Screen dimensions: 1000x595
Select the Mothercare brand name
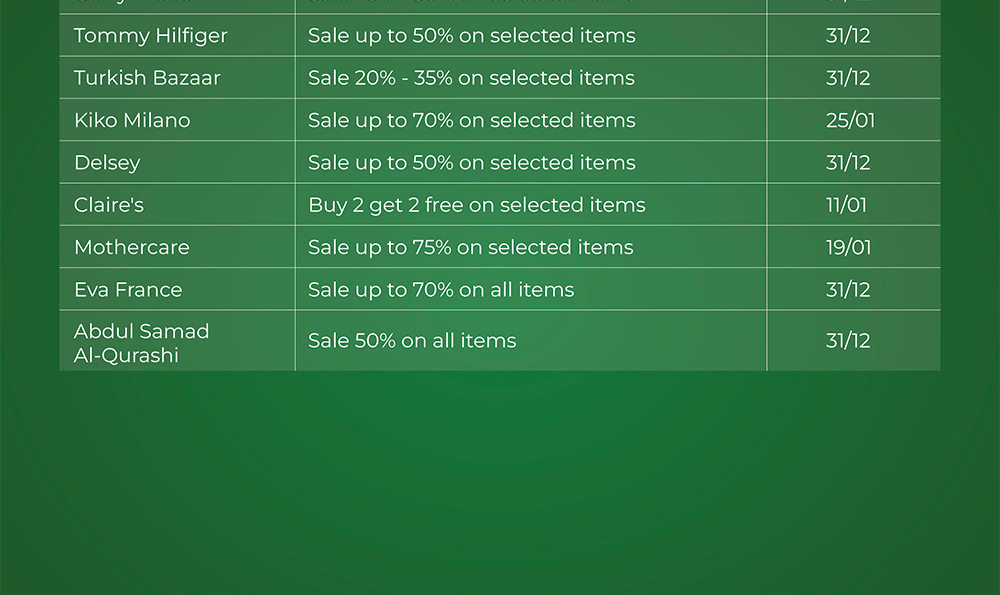131,247
